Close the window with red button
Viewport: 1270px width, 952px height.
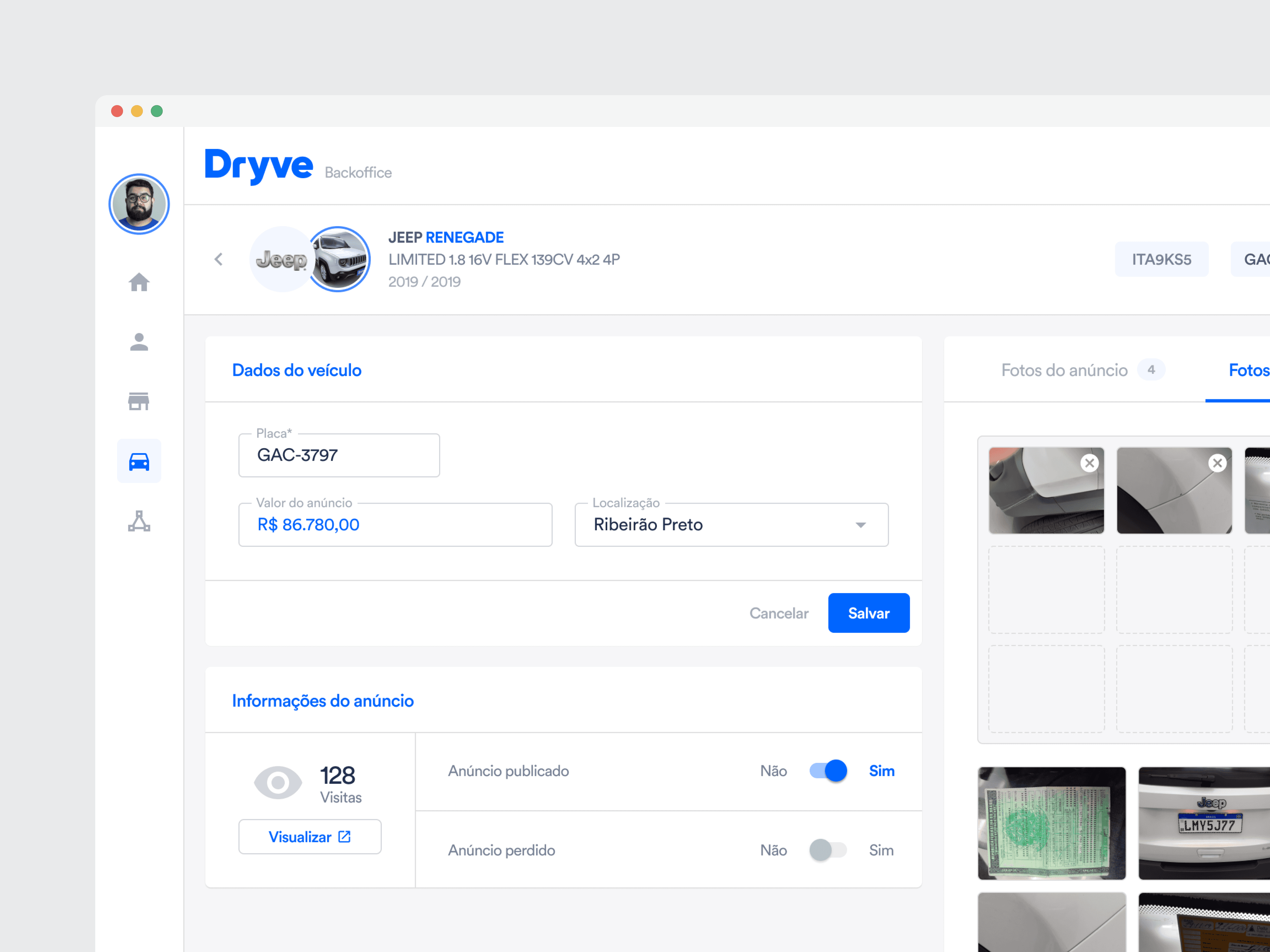point(117,111)
